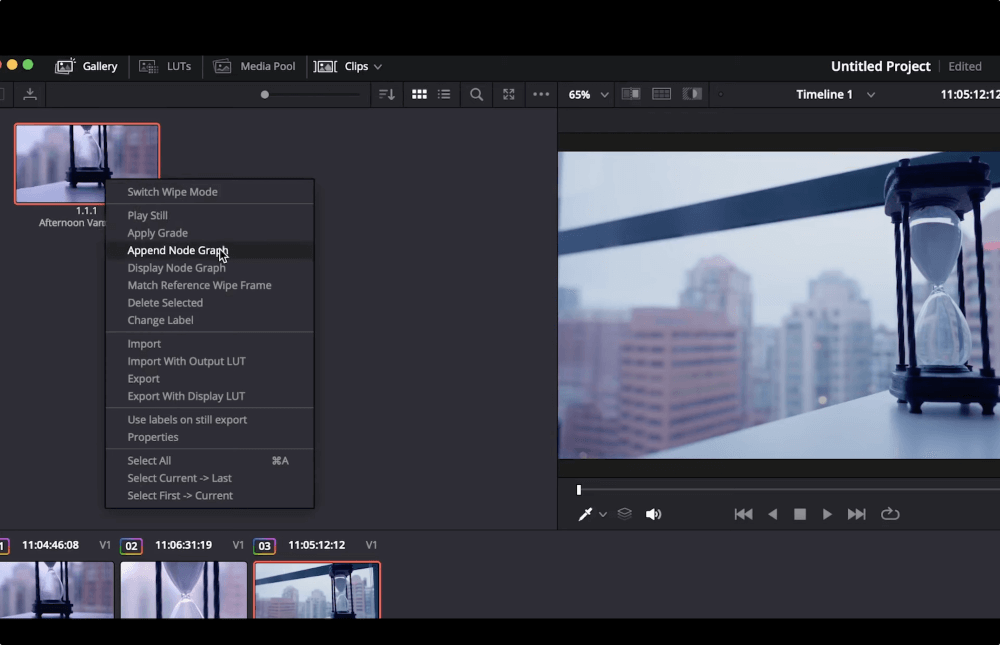Toggle loop playback

[x=890, y=514]
